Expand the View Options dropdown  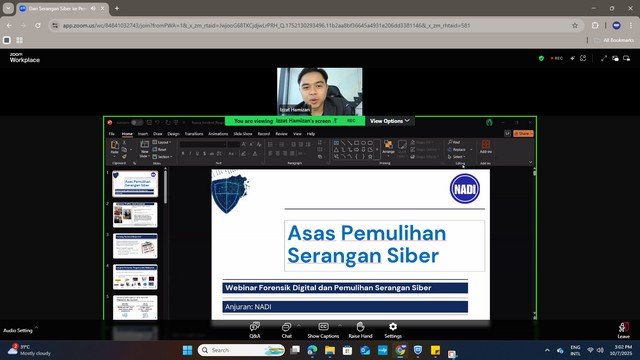click(389, 121)
